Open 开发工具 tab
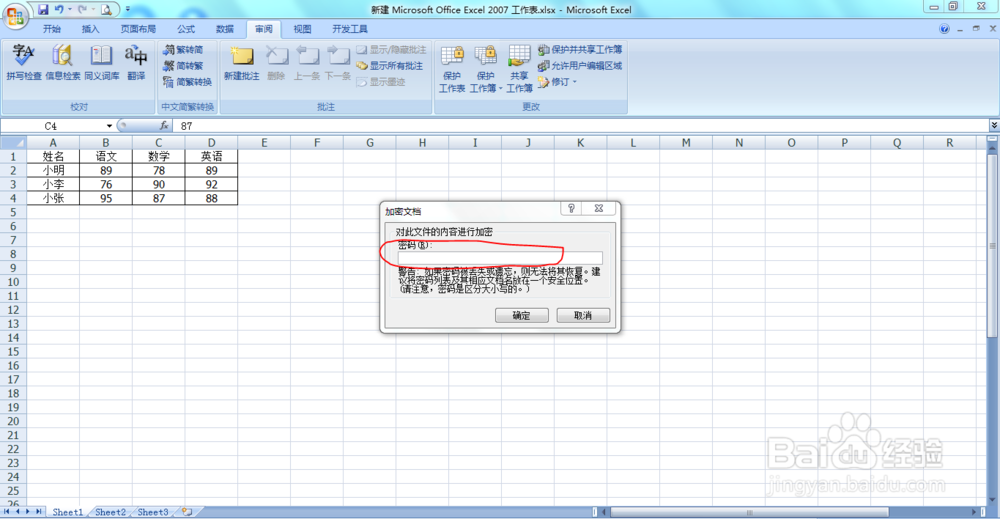Viewport: 1000px width, 519px height. pyautogui.click(x=349, y=29)
